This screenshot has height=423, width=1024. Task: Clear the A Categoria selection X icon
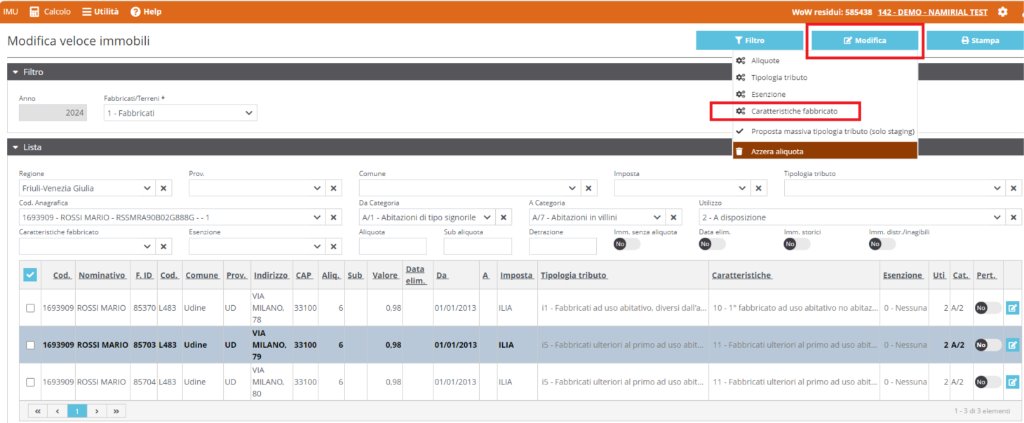click(x=673, y=217)
